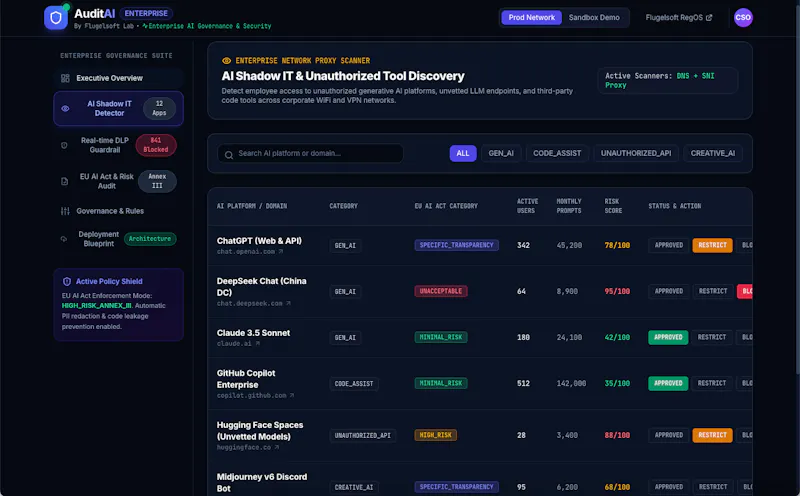The image size is (800, 496).
Task: Select the ALL category filter
Action: pos(463,153)
